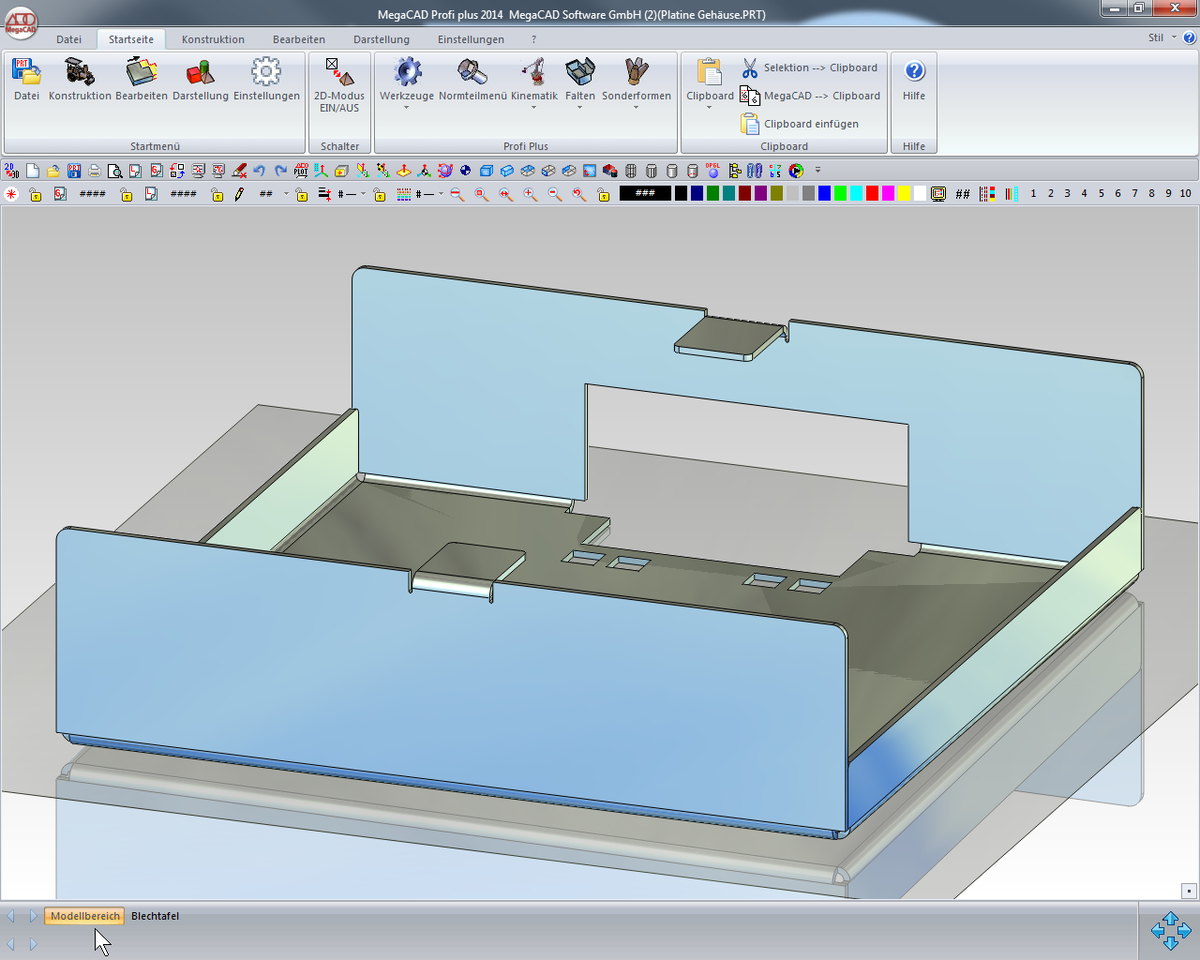Select the red color swatch
The height and width of the screenshot is (960, 1200).
tap(872, 194)
